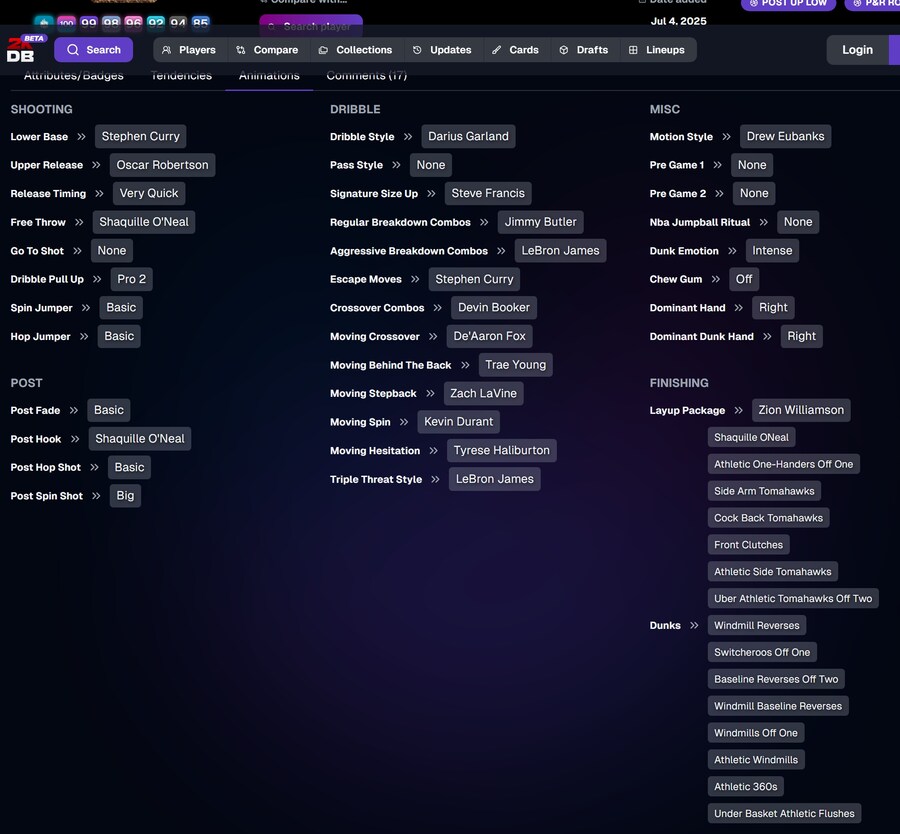Click Athletic One-Handers Off One dunk
This screenshot has height=834, width=900.
point(783,464)
